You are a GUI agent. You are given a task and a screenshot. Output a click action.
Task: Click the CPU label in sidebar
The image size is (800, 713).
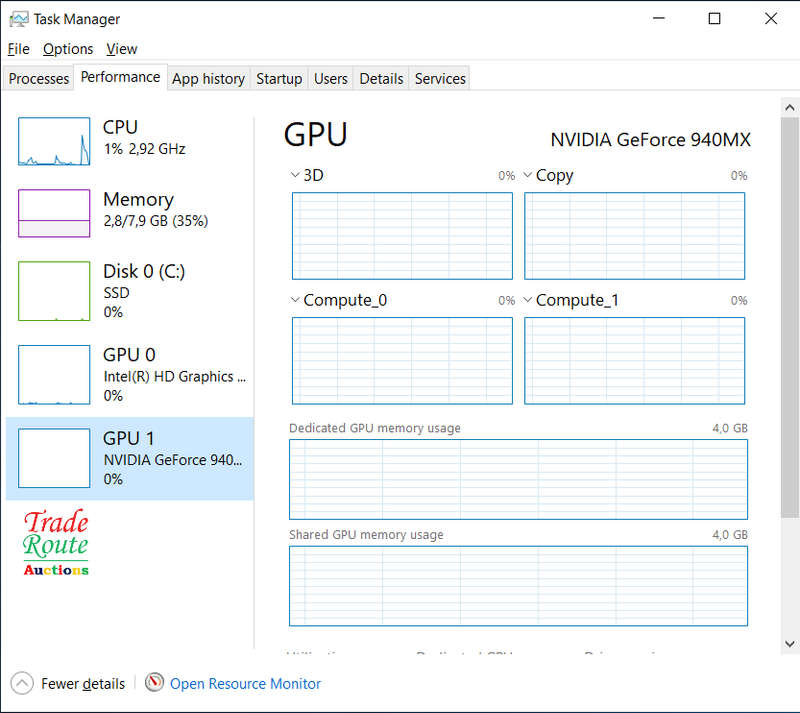click(x=120, y=127)
